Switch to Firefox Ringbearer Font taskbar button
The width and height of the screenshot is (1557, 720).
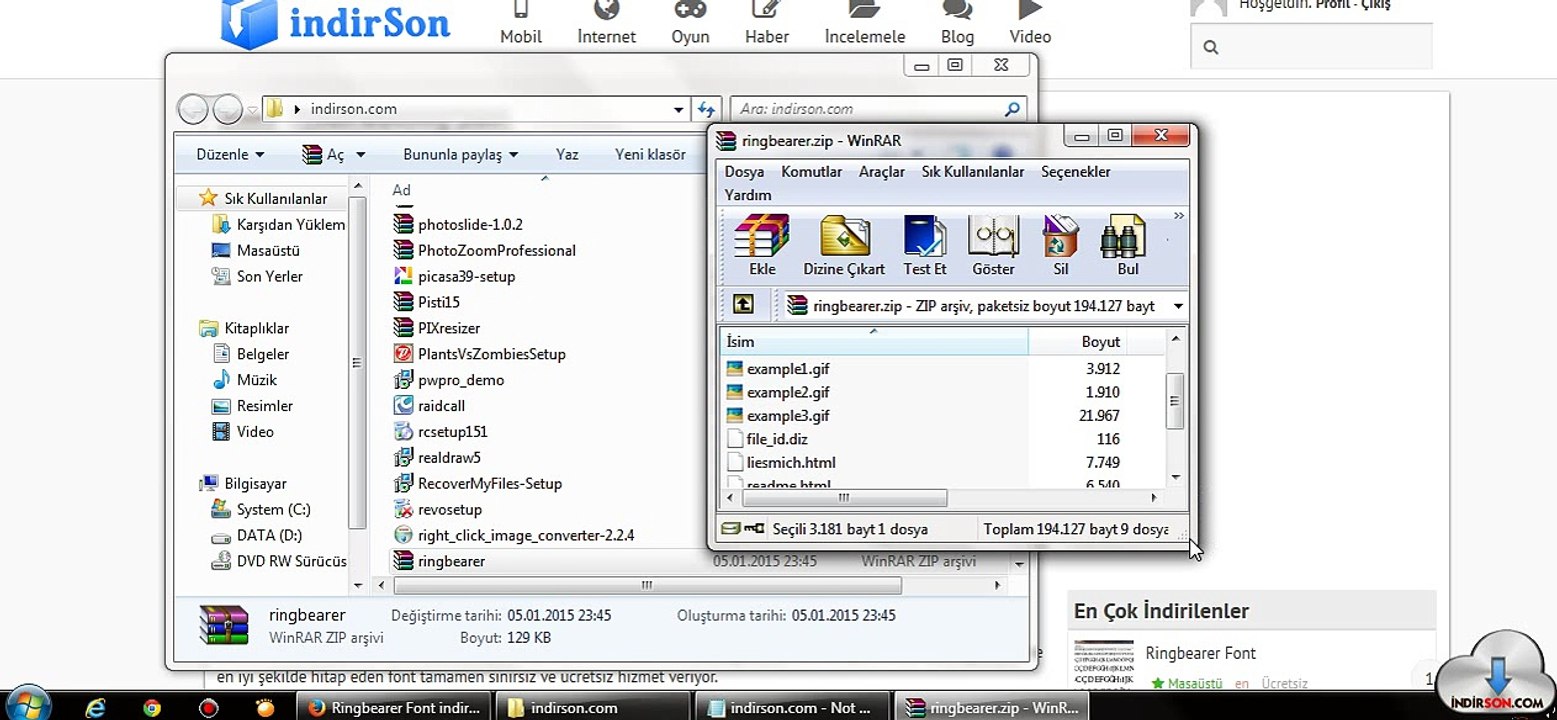tap(393, 707)
